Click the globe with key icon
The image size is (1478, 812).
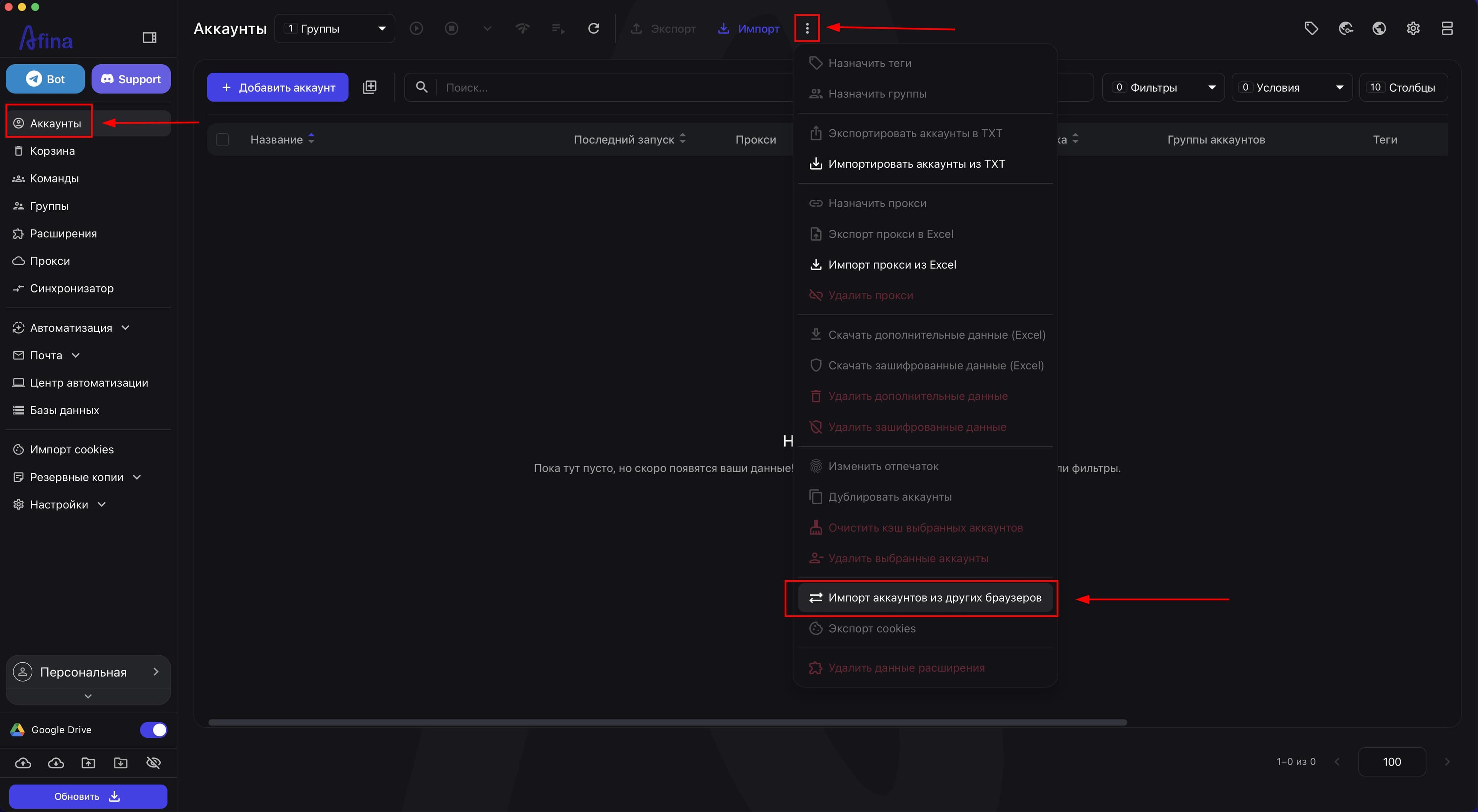(1346, 28)
